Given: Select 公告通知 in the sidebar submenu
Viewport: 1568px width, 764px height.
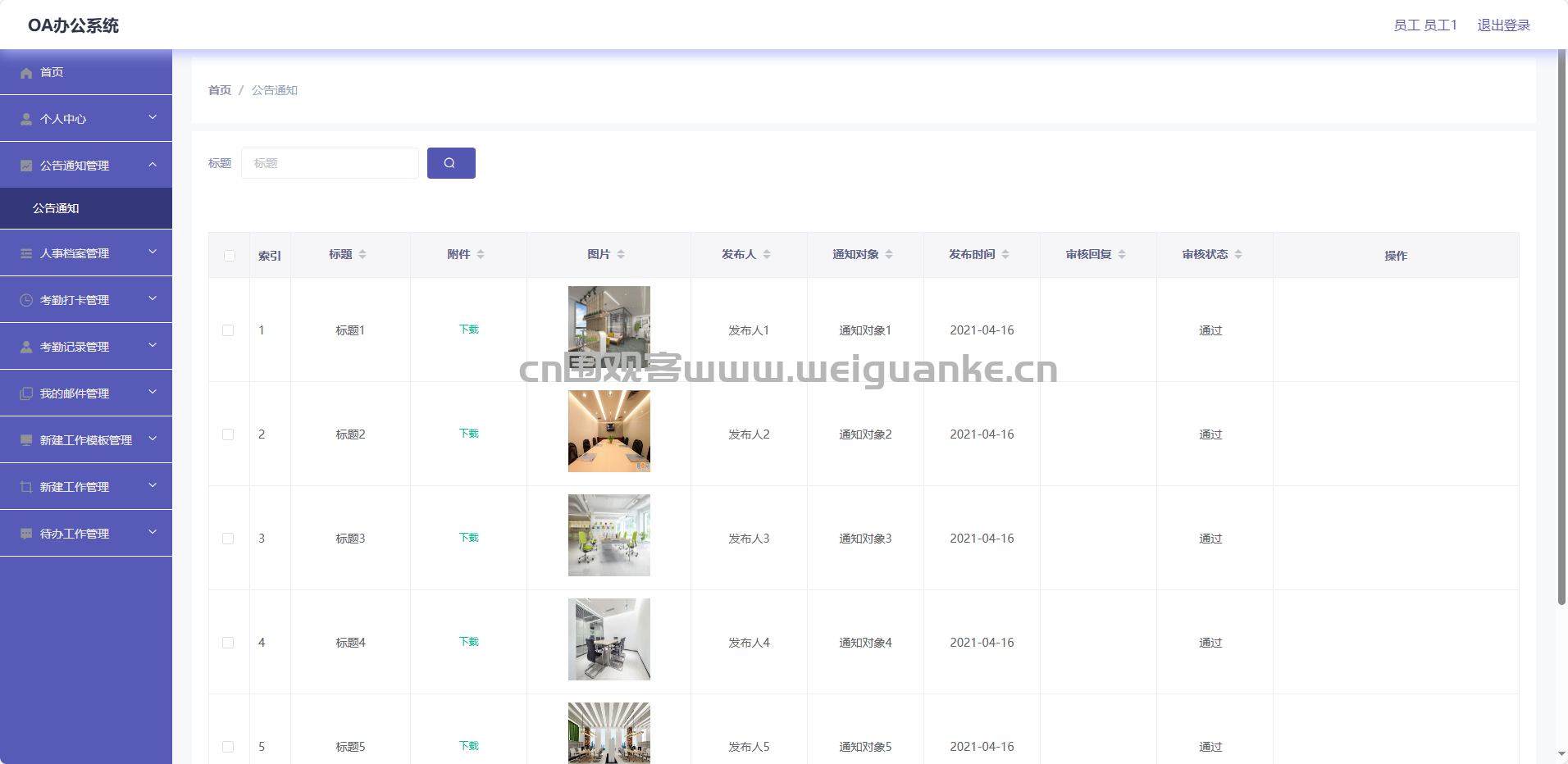Looking at the screenshot, I should tap(57, 208).
